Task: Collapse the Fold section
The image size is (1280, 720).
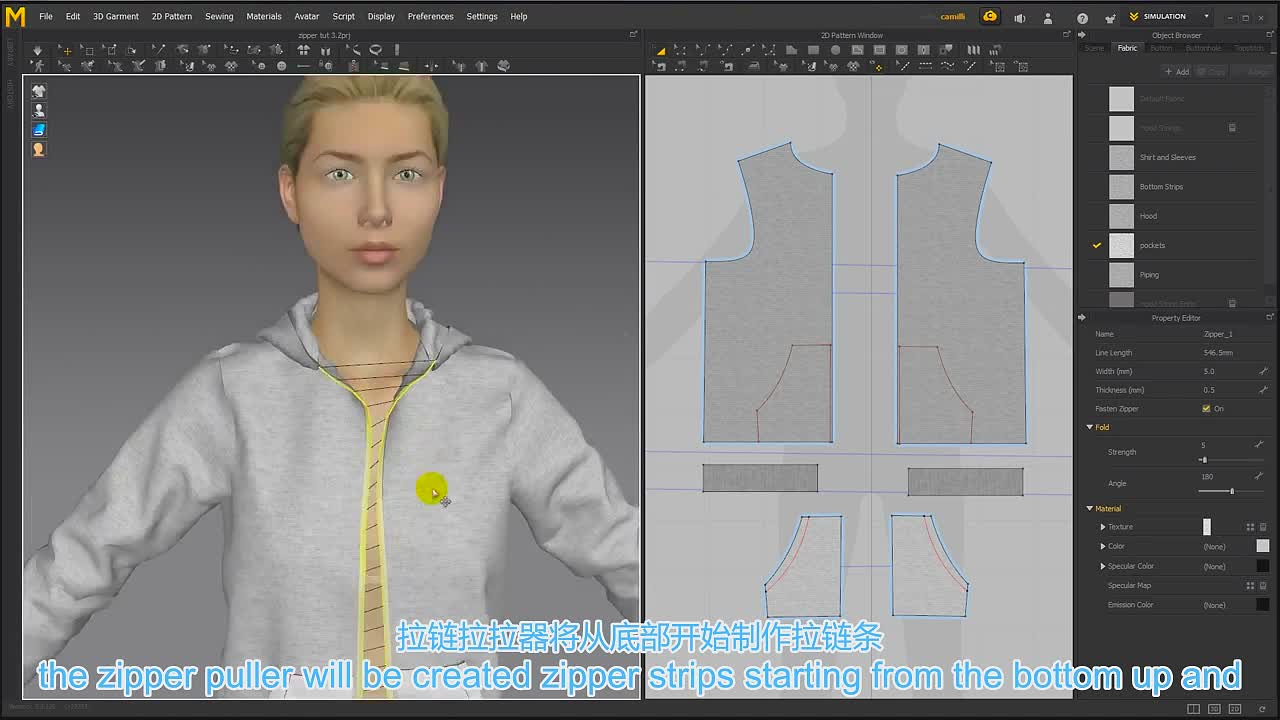Action: pyautogui.click(x=1090, y=427)
